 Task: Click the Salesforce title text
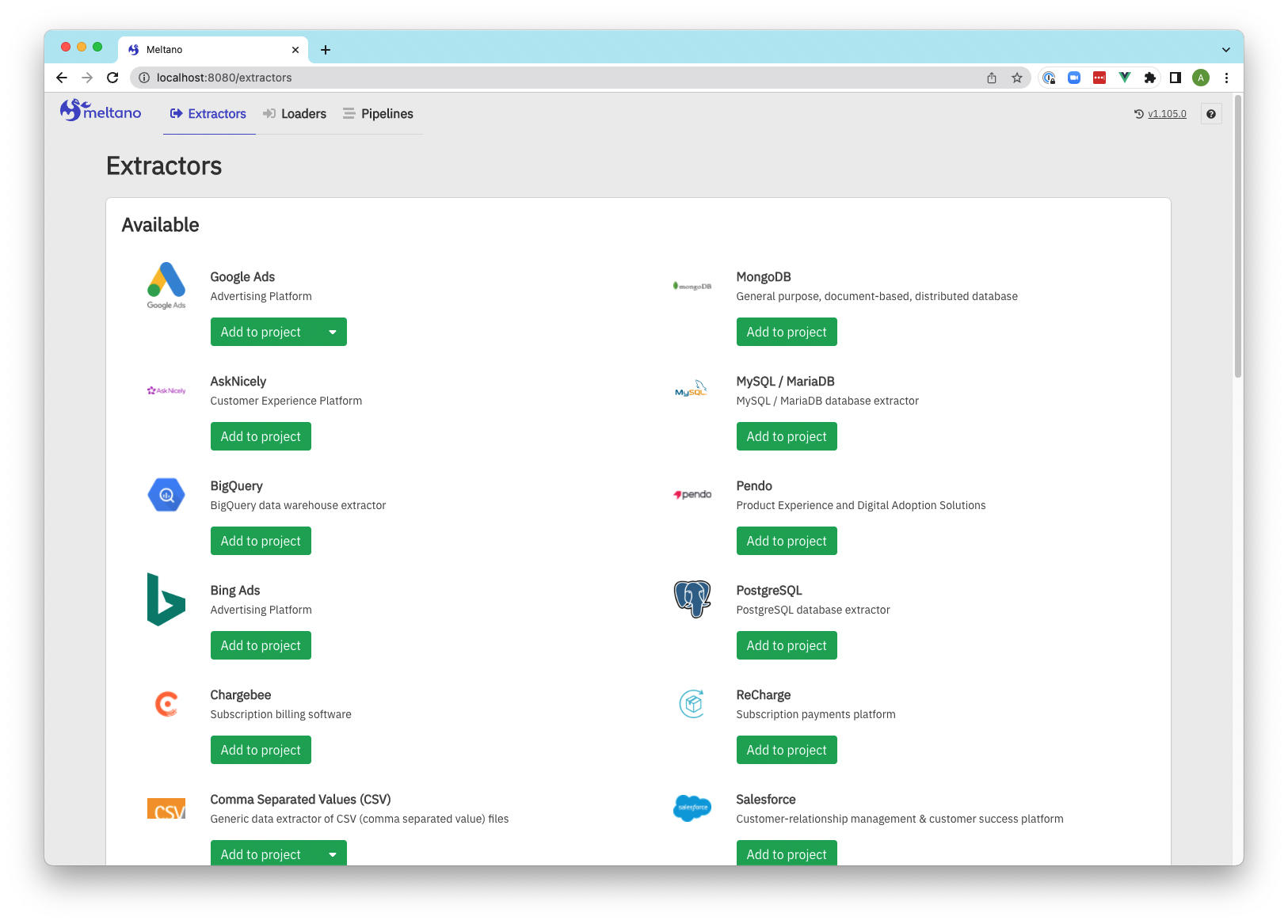[x=766, y=800]
